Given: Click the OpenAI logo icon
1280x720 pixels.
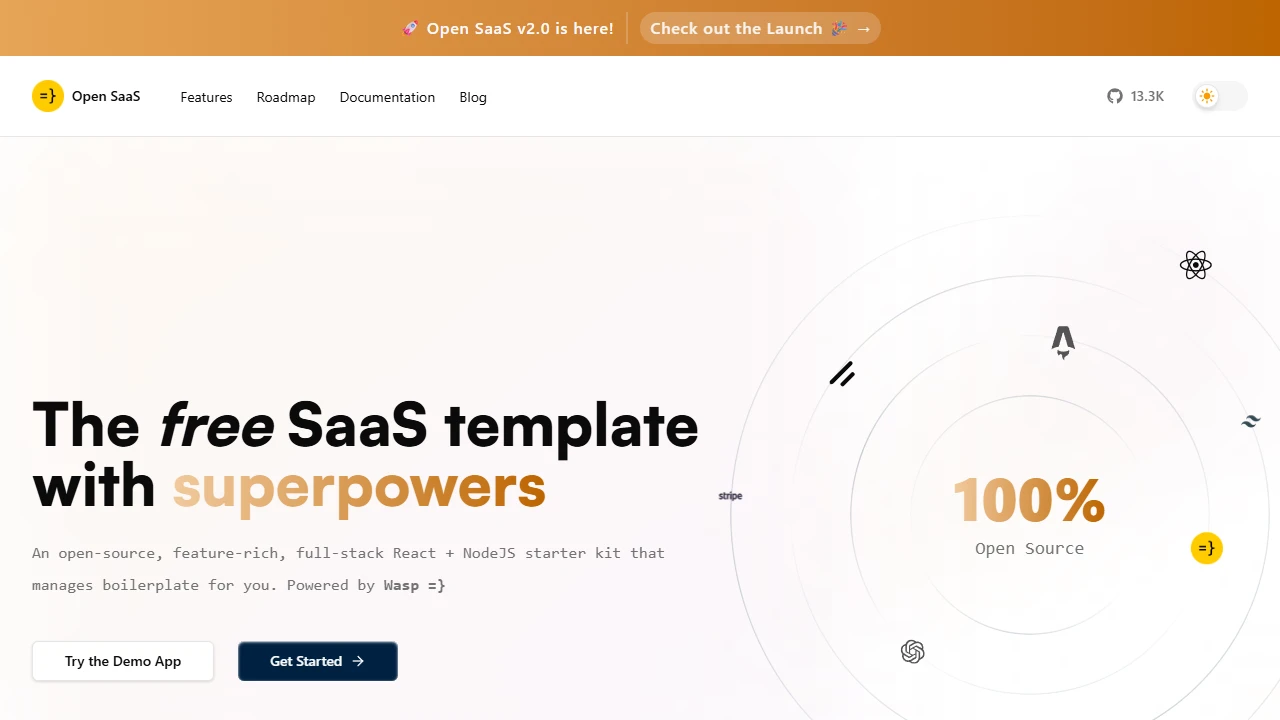Looking at the screenshot, I should [x=912, y=651].
